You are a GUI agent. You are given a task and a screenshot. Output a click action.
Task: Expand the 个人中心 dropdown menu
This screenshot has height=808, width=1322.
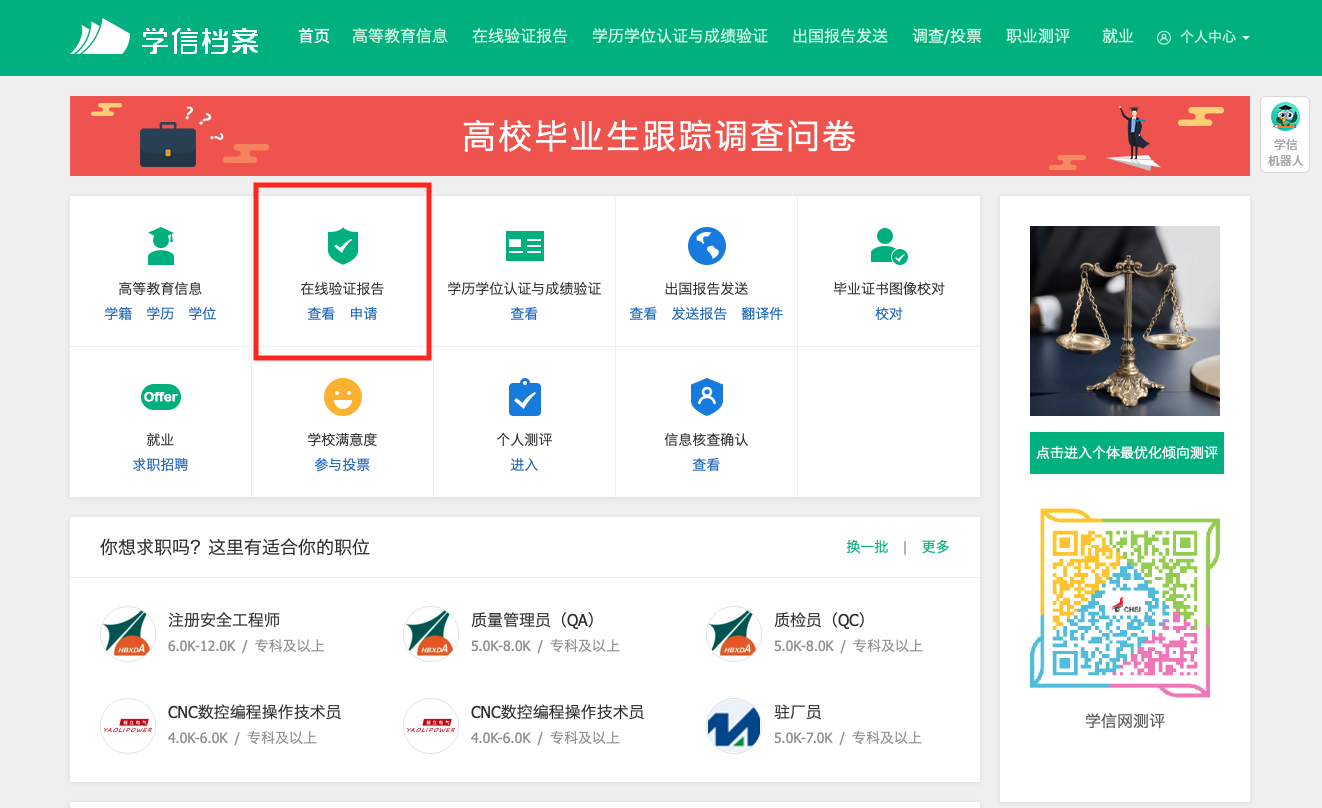[1204, 37]
